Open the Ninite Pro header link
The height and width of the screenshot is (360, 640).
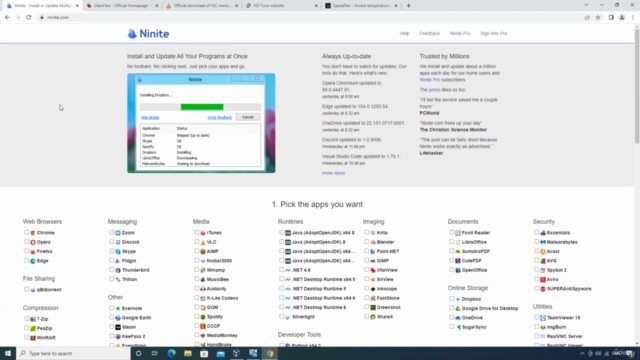tap(460, 33)
